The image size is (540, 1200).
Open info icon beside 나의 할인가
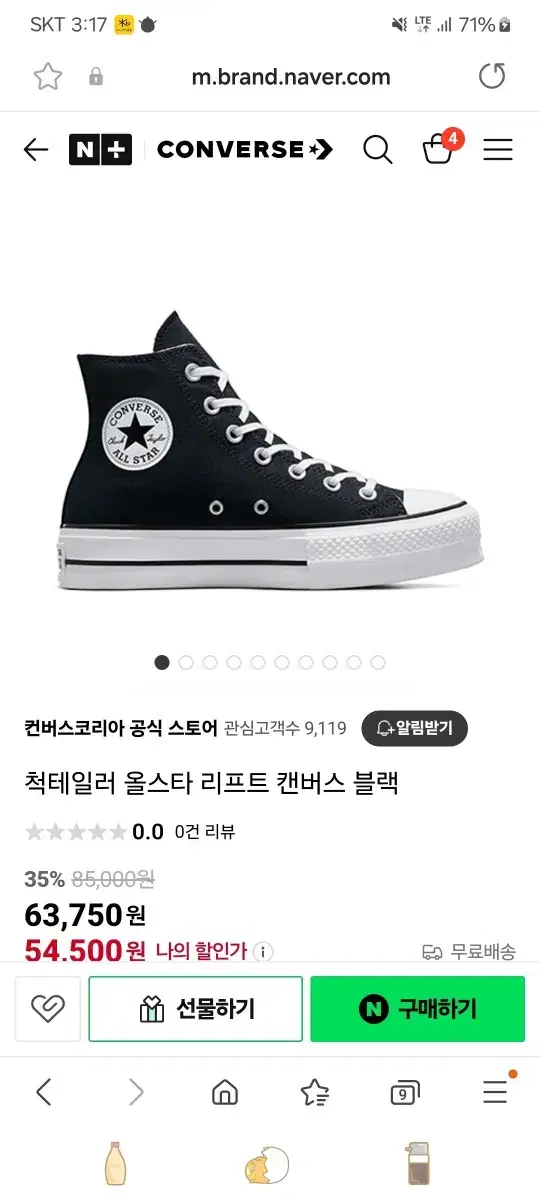point(263,951)
